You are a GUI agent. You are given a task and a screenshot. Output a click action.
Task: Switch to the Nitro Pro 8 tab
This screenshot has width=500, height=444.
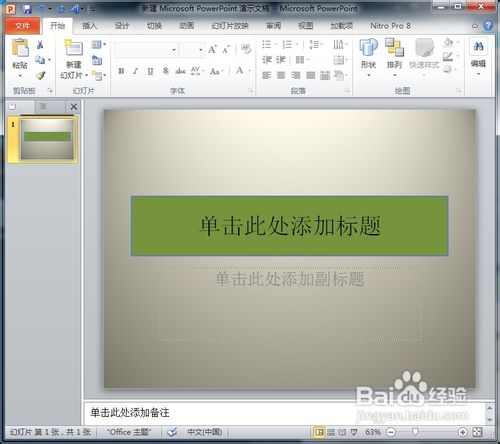click(390, 26)
